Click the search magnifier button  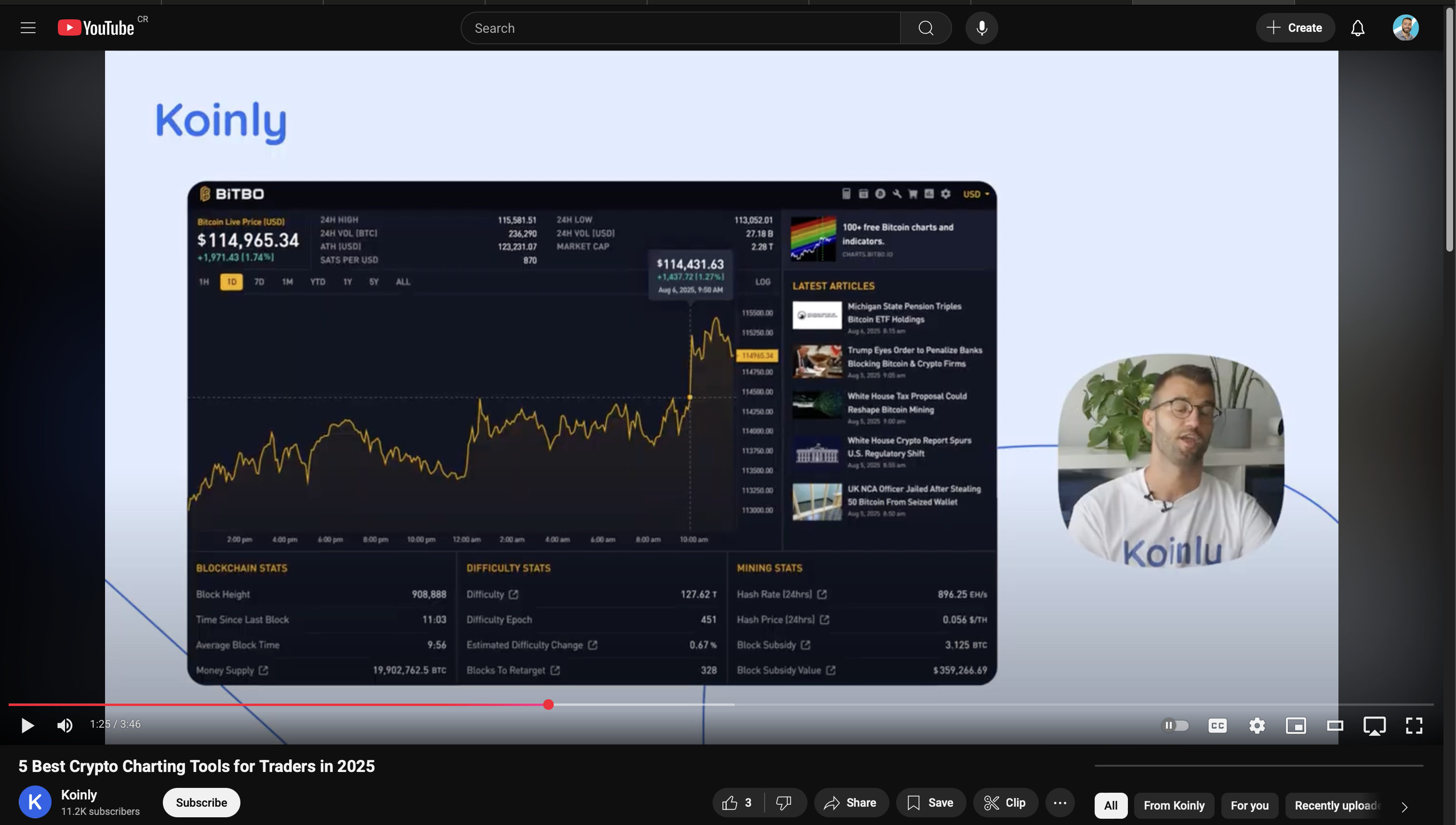pos(926,28)
